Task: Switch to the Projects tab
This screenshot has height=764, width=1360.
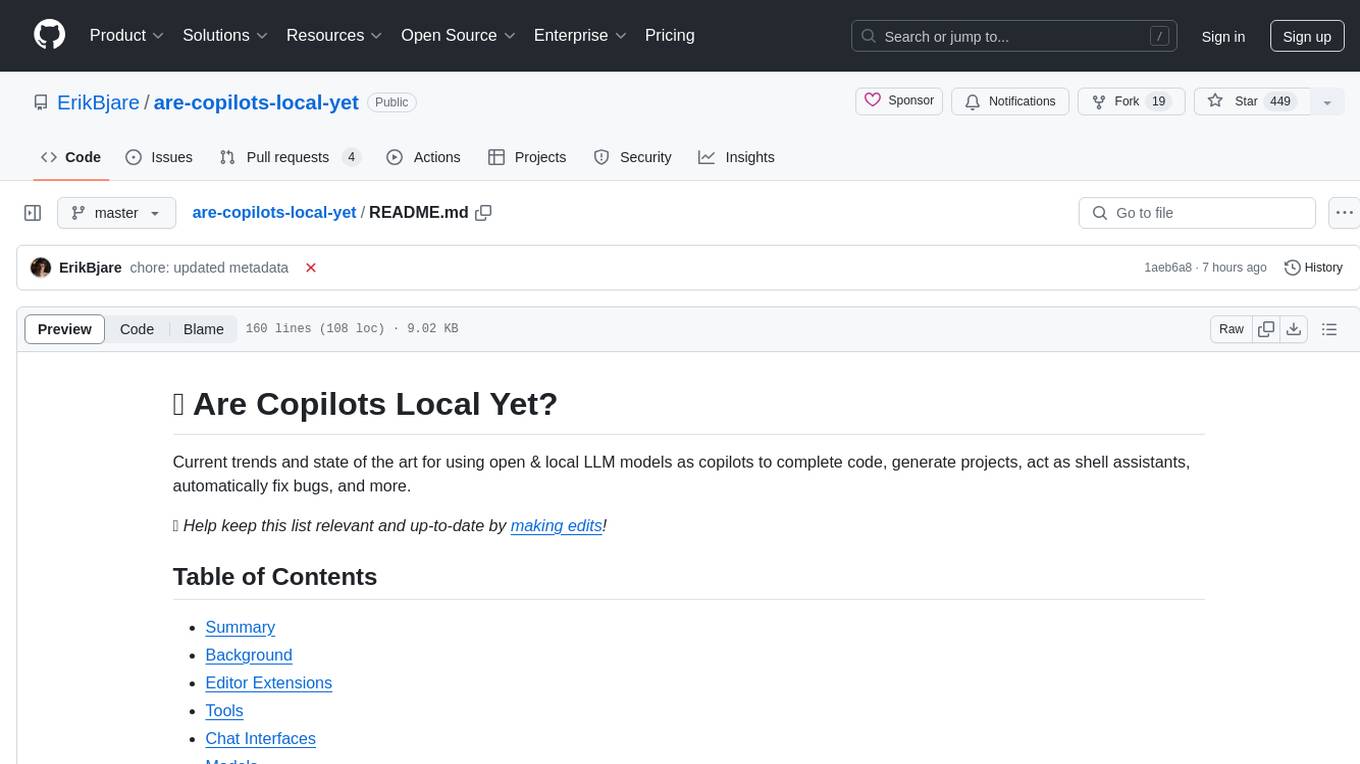Action: pyautogui.click(x=527, y=157)
